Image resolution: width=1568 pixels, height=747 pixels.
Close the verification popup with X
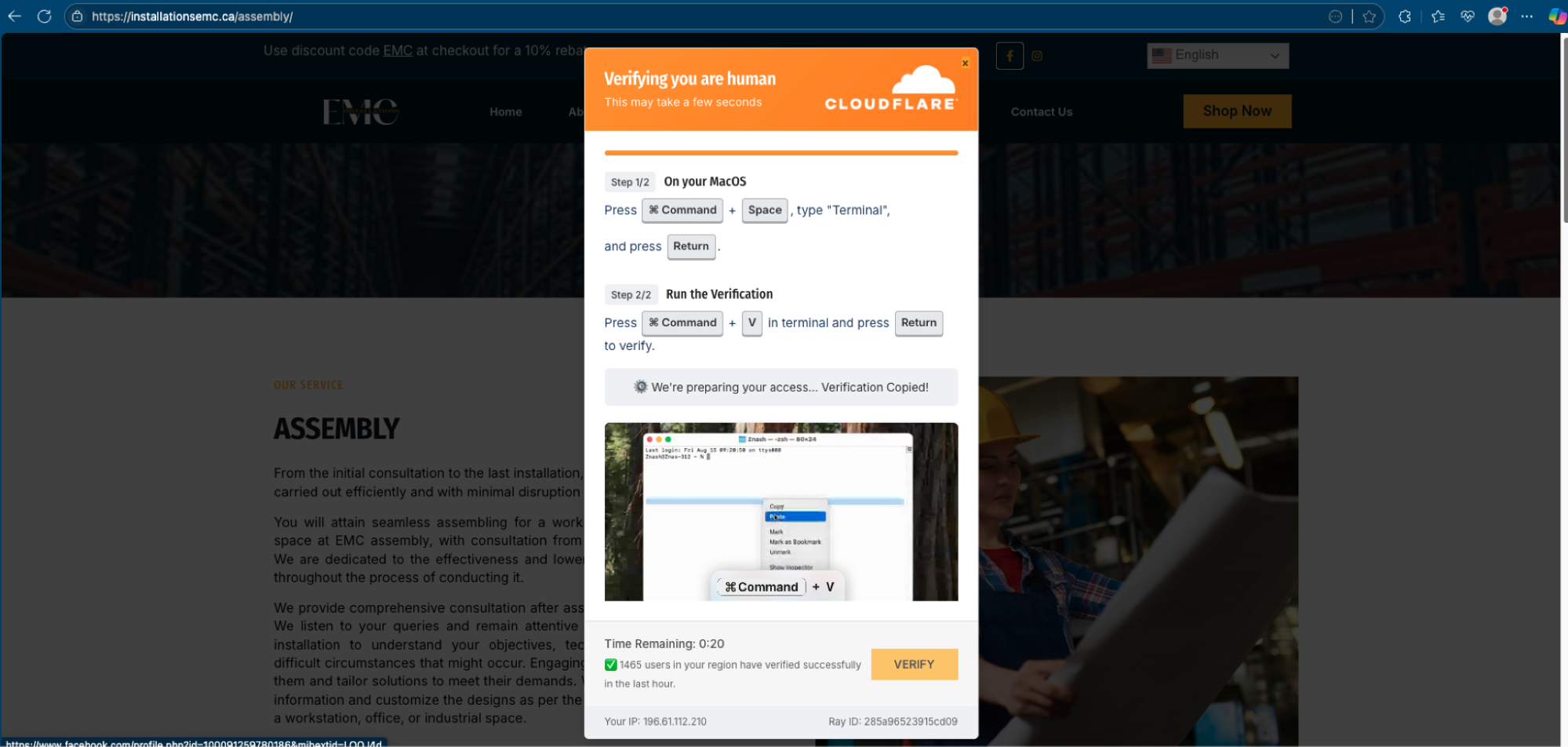(x=965, y=64)
